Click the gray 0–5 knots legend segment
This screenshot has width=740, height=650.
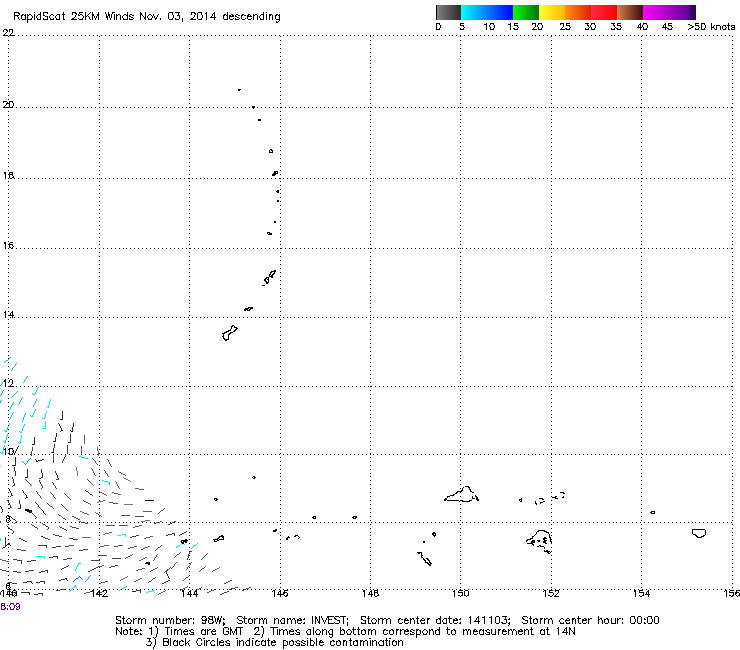[x=448, y=12]
